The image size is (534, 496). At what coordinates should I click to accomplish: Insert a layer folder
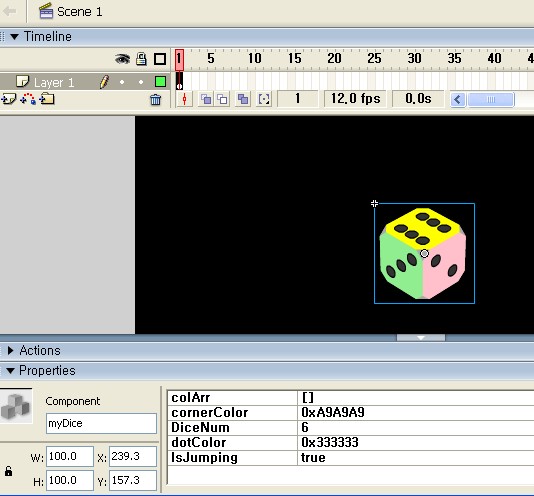47,99
